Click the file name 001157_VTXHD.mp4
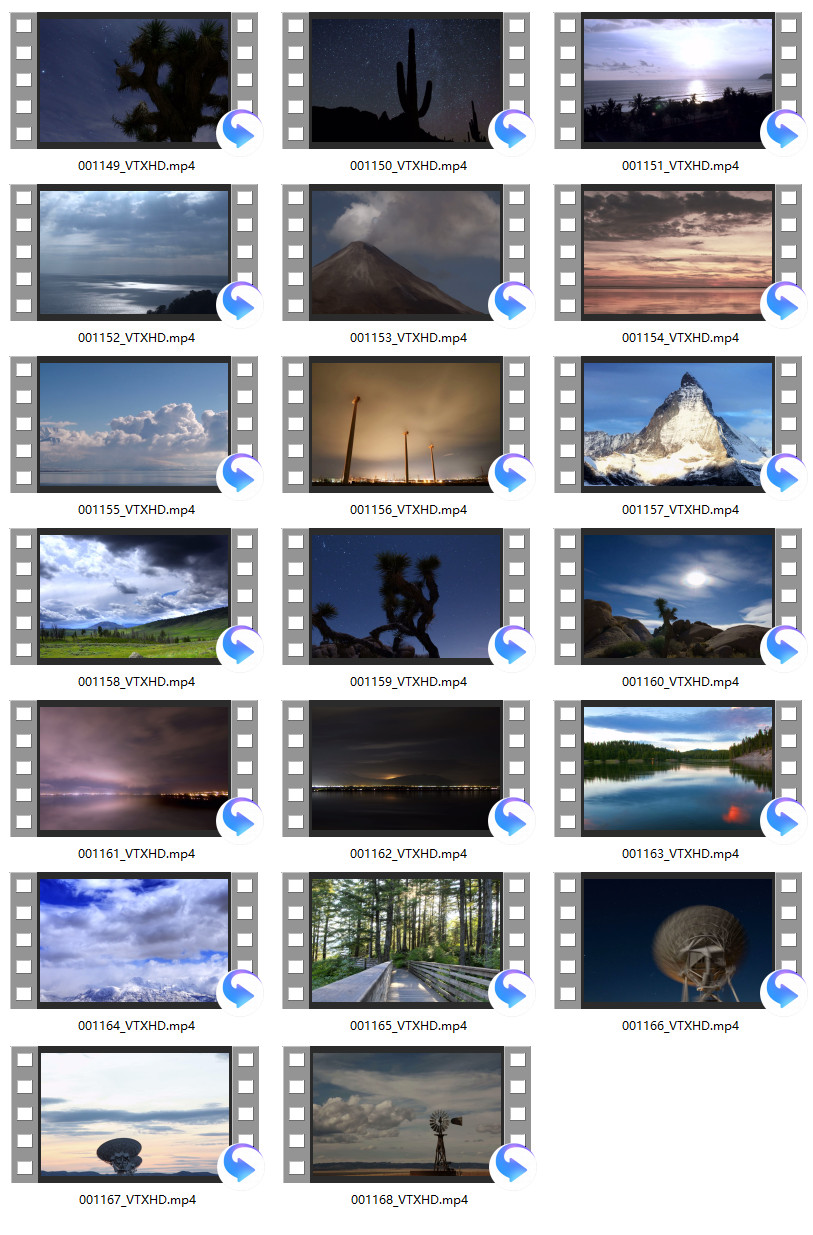Viewport: 813px width, 1235px height. 680,510
